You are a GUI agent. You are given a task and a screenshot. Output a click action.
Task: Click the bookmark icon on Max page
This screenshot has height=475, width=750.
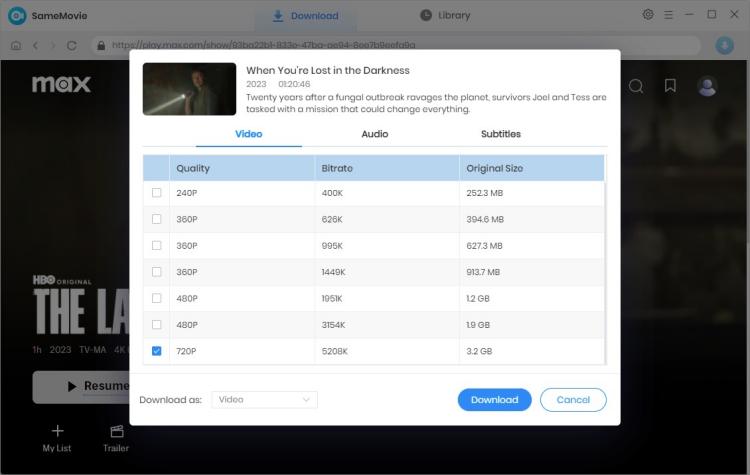(x=670, y=86)
